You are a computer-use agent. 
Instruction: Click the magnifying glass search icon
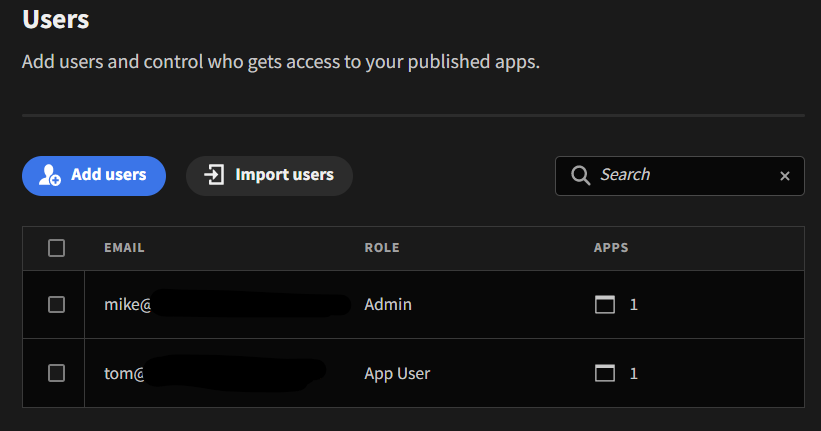(x=580, y=175)
